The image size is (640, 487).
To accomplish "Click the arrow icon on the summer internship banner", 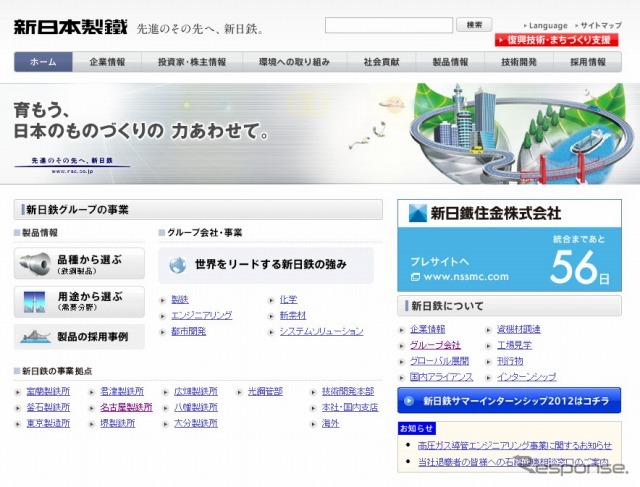I will (409, 401).
